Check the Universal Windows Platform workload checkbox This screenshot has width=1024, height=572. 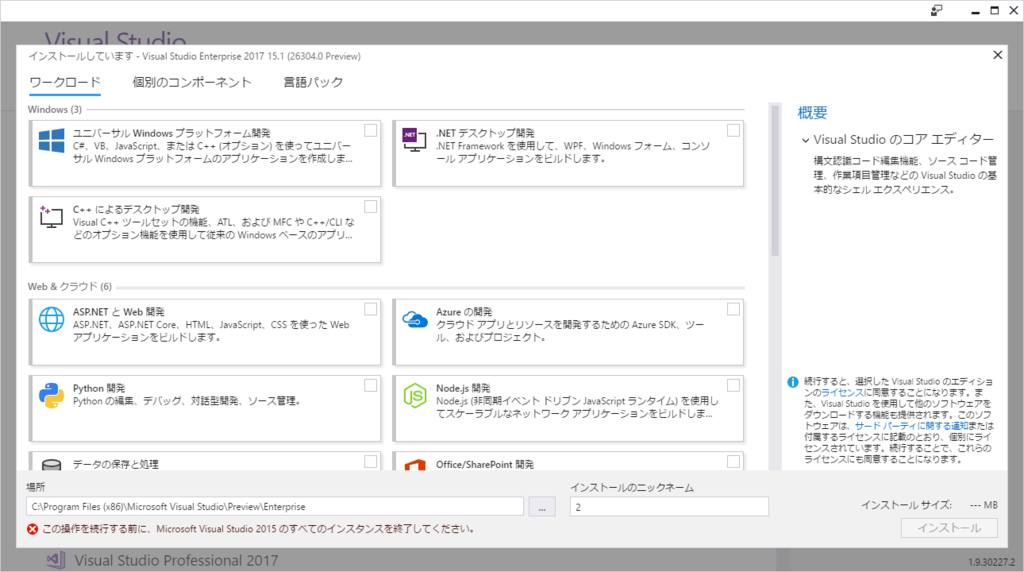click(370, 131)
